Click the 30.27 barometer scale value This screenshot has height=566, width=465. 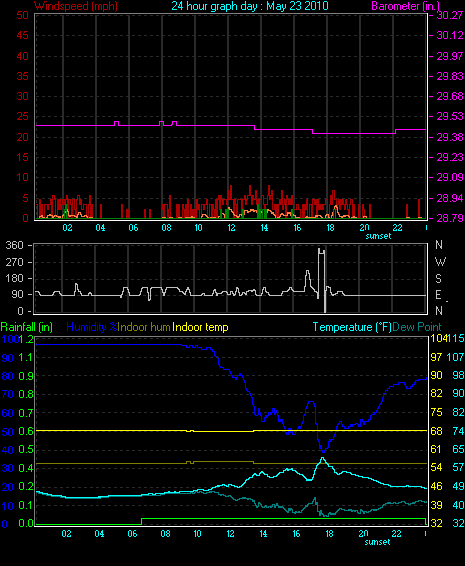click(x=449, y=15)
